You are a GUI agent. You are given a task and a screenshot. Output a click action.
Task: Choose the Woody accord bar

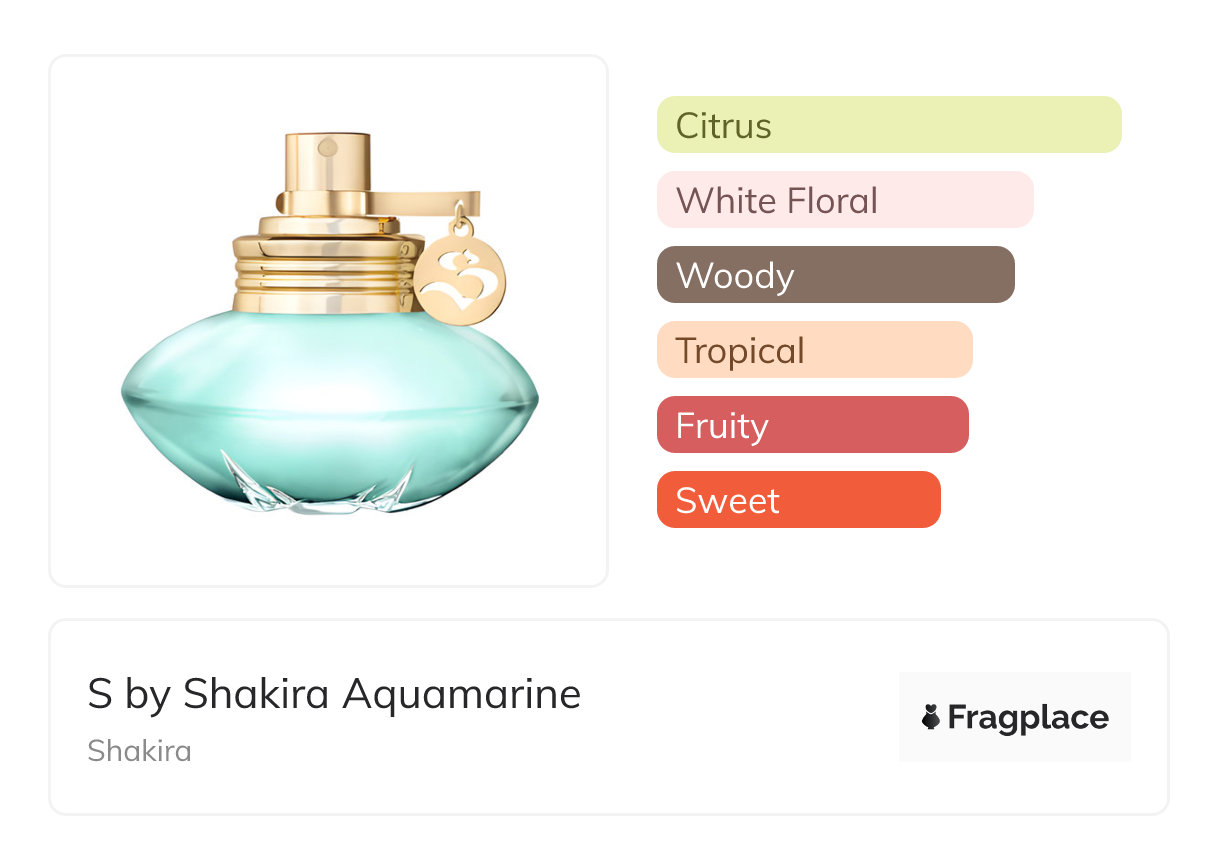835,275
